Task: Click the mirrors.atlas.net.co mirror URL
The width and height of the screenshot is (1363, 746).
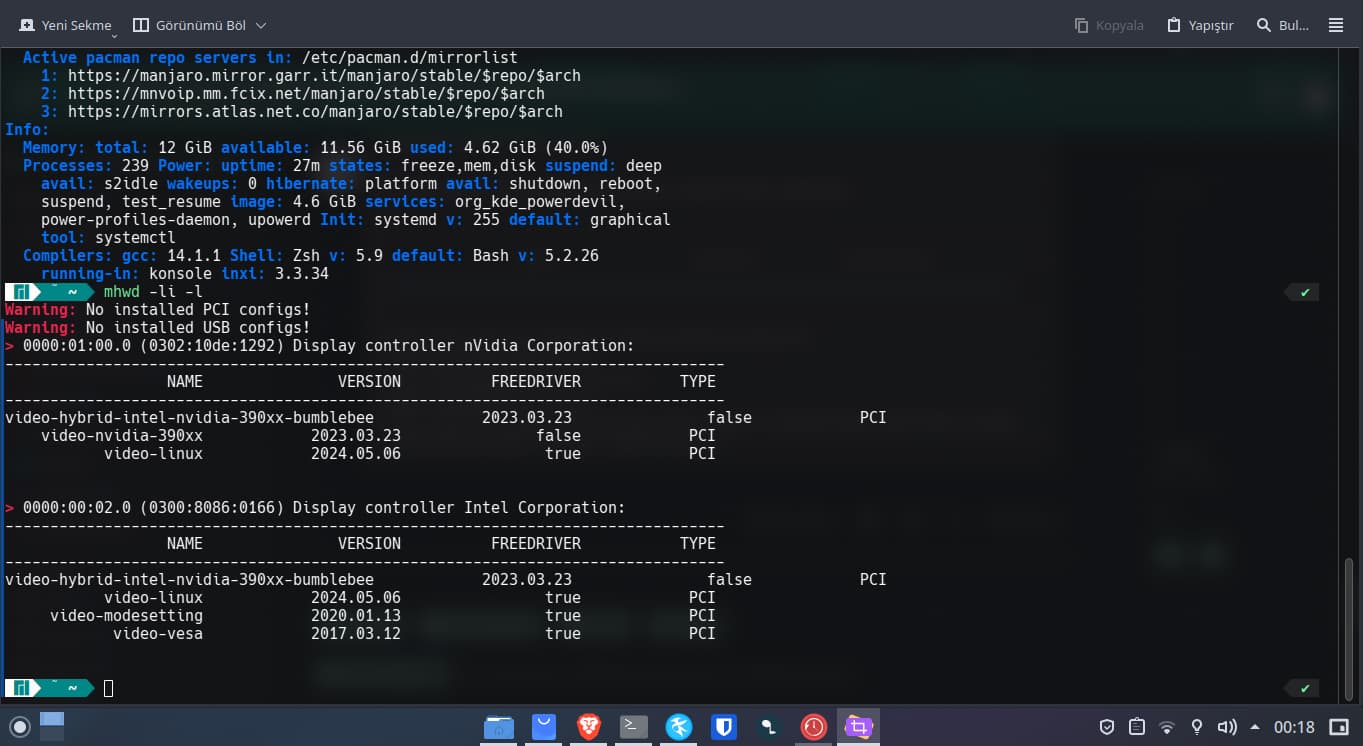Action: [x=316, y=112]
